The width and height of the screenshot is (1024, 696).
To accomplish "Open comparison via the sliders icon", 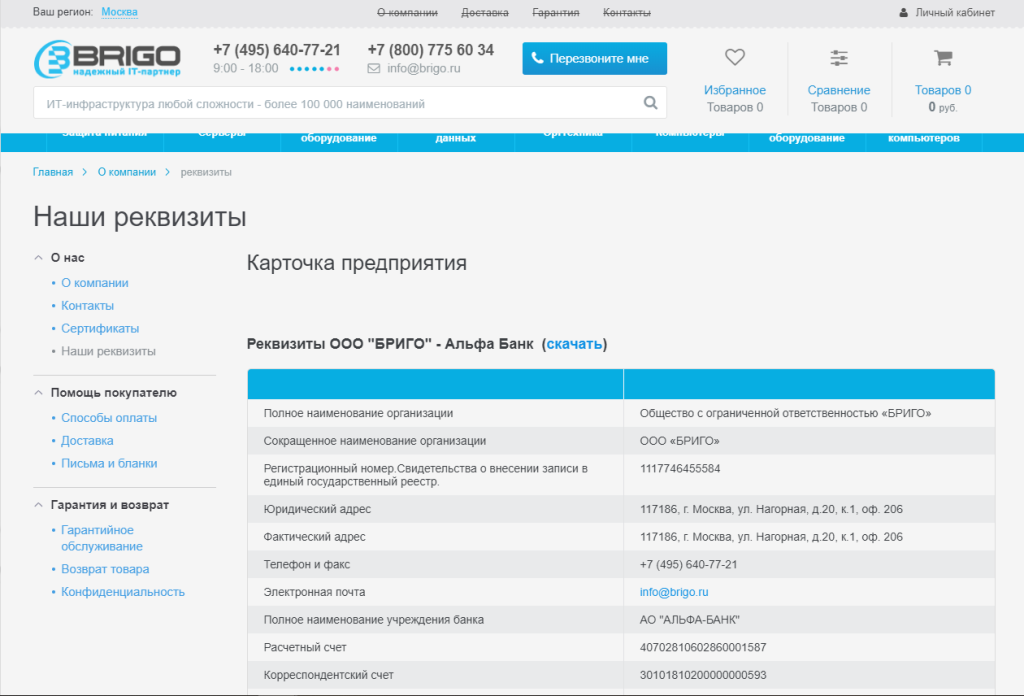I will 839,58.
